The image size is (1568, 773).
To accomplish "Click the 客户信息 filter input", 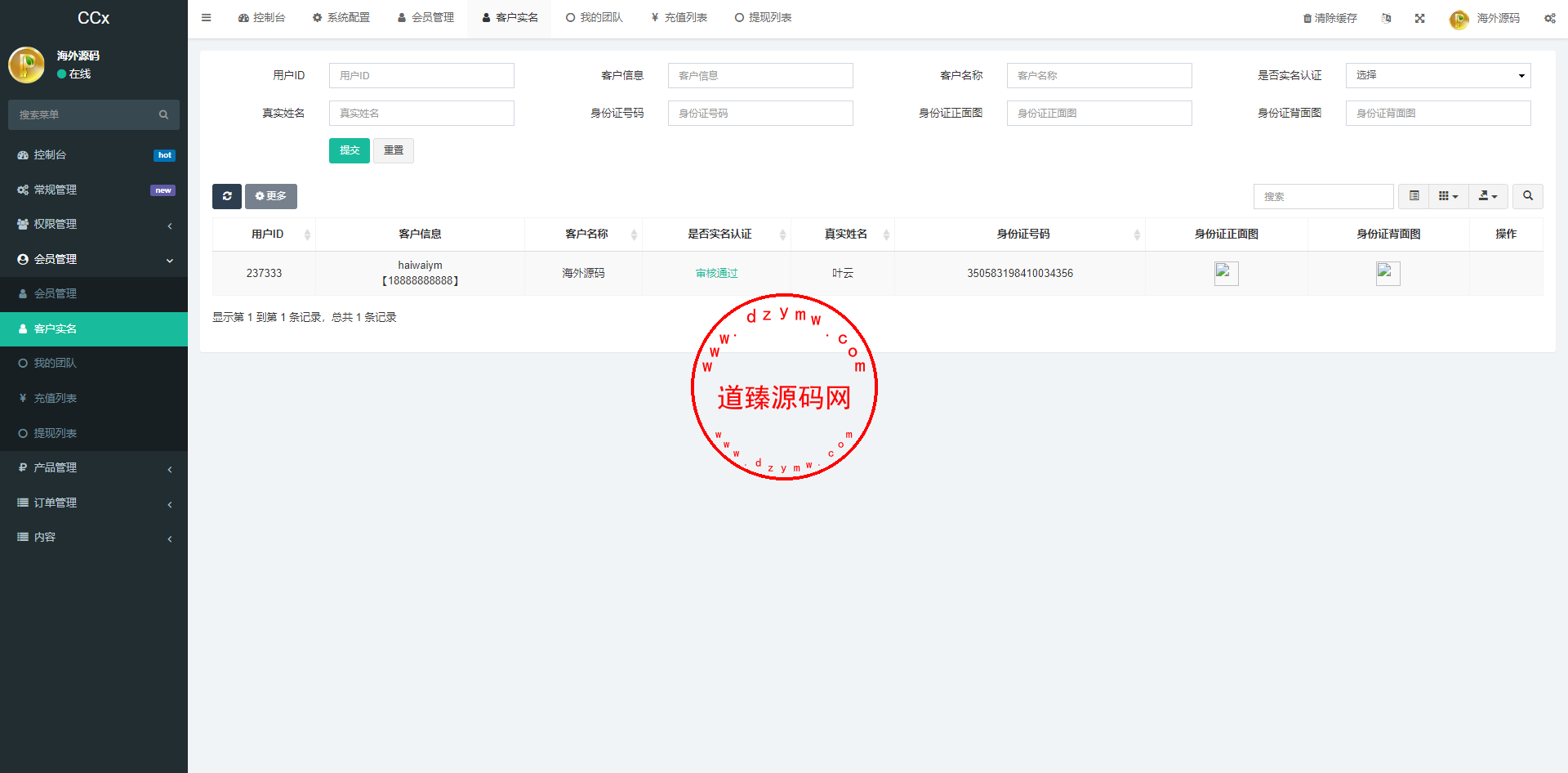I will pos(760,75).
